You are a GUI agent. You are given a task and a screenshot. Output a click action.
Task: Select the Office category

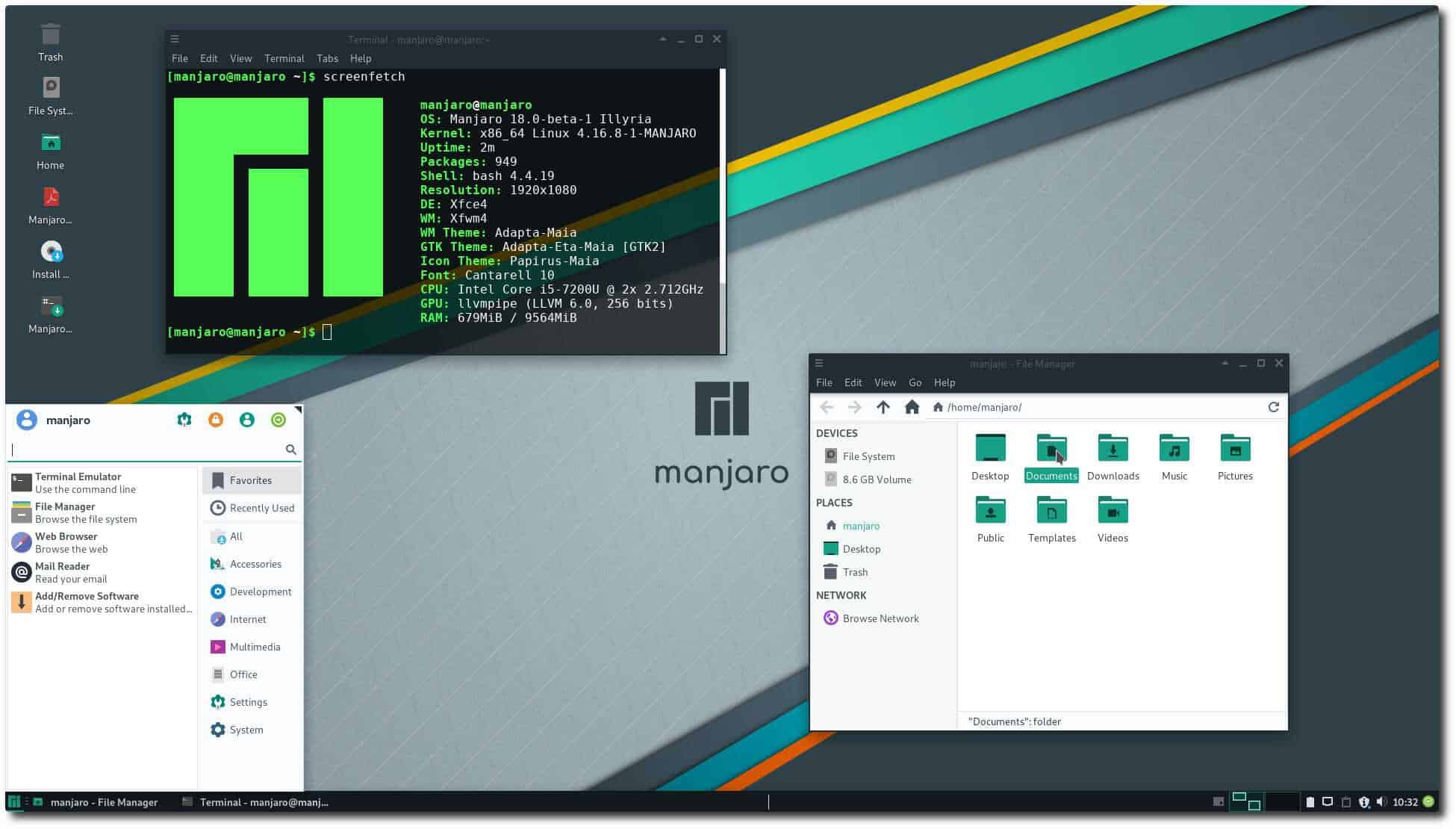click(x=252, y=674)
